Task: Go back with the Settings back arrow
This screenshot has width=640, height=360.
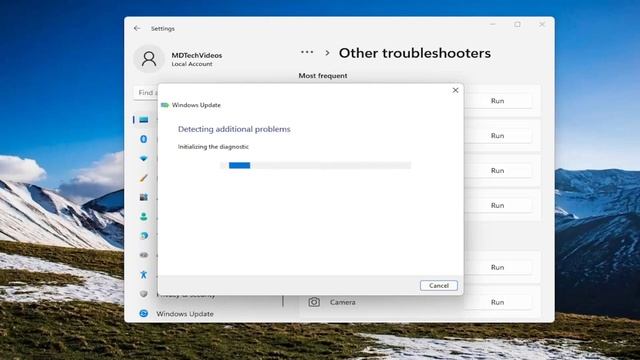Action: (x=137, y=28)
